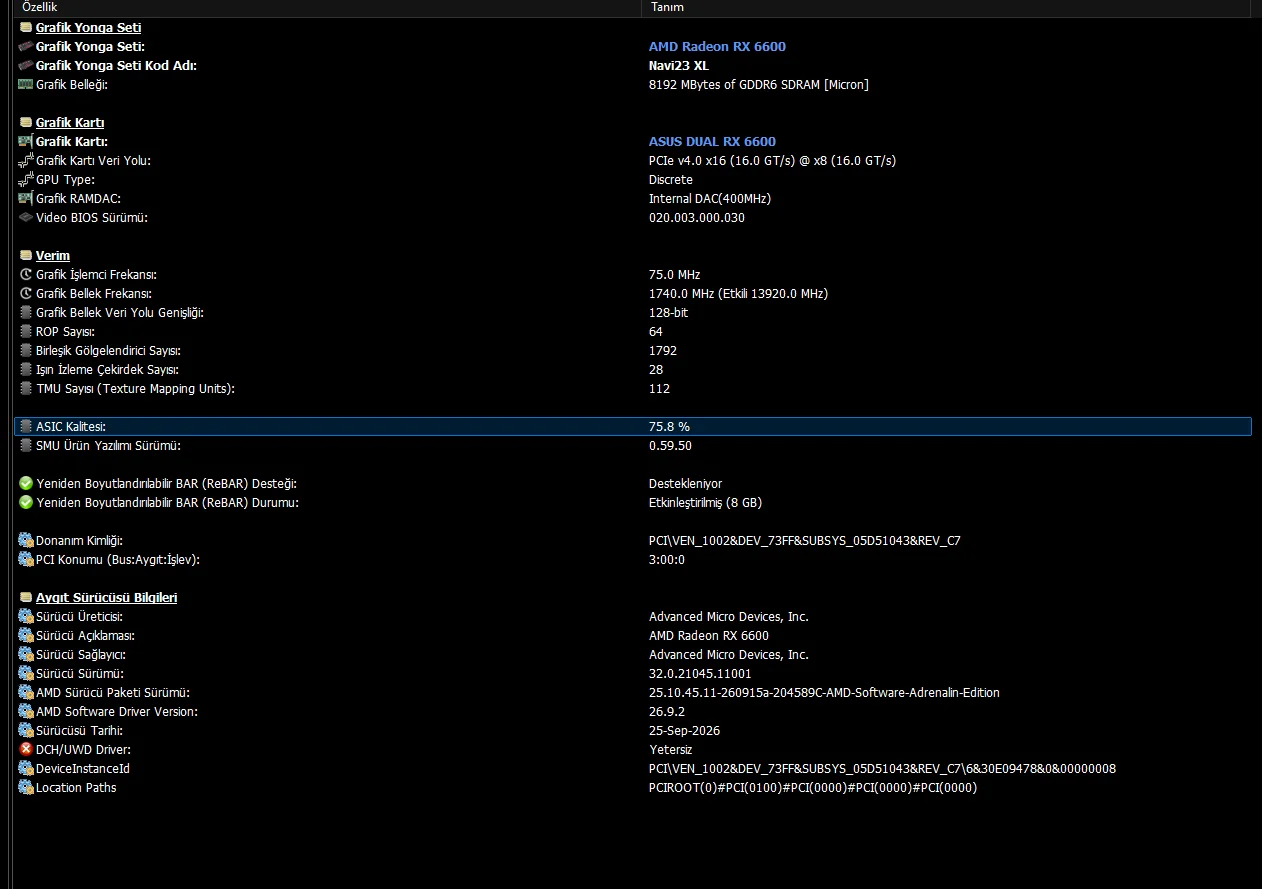The image size is (1262, 889).
Task: Click the 020.003.000.030 BIOS version value
Action: 697,218
